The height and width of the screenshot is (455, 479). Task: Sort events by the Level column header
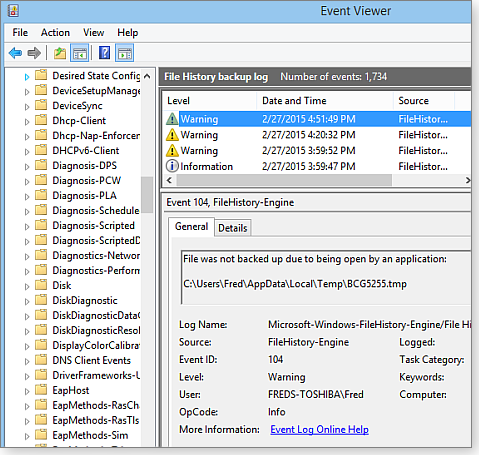210,101
